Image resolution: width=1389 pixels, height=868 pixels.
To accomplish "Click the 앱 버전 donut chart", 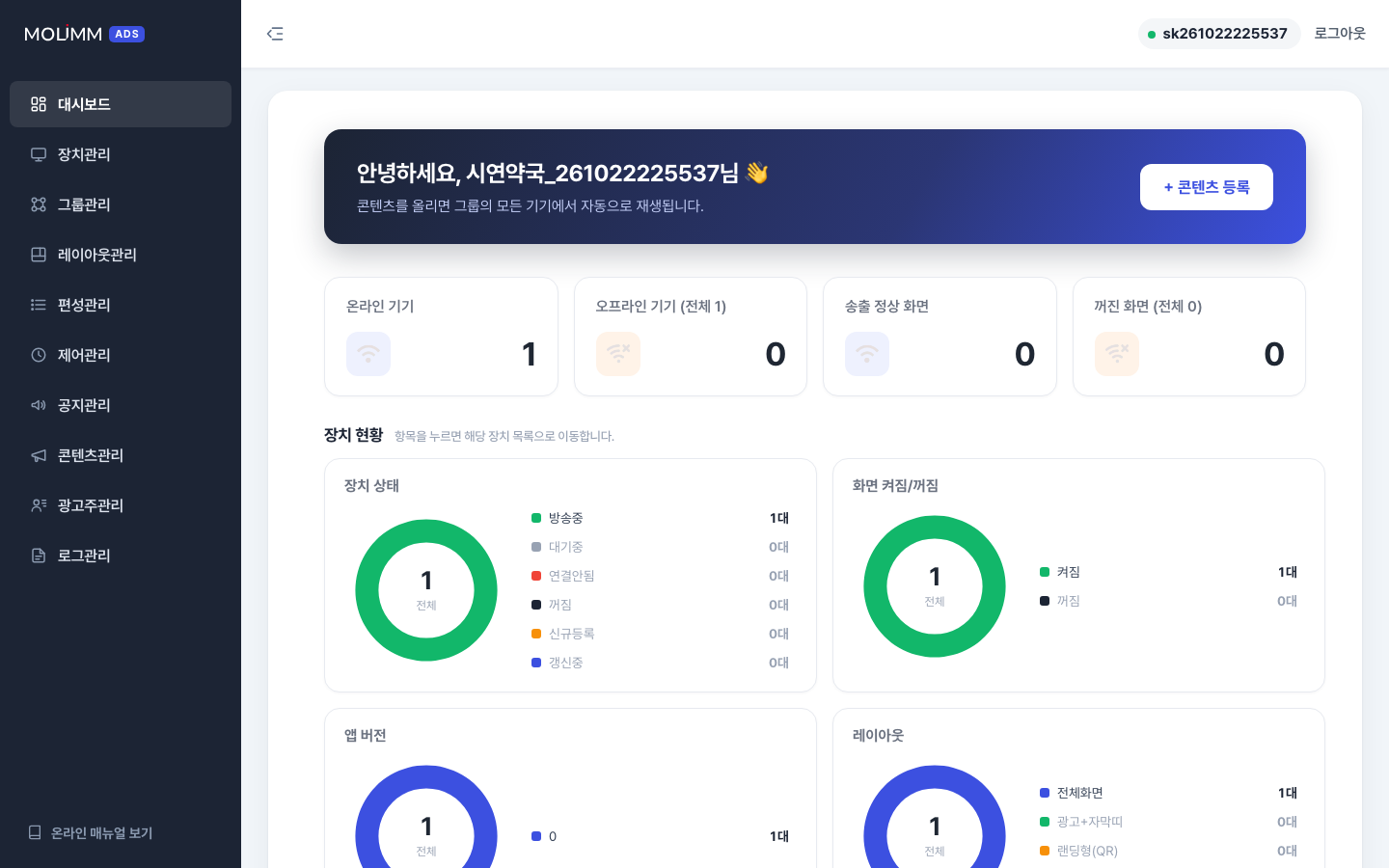I will (x=426, y=818).
